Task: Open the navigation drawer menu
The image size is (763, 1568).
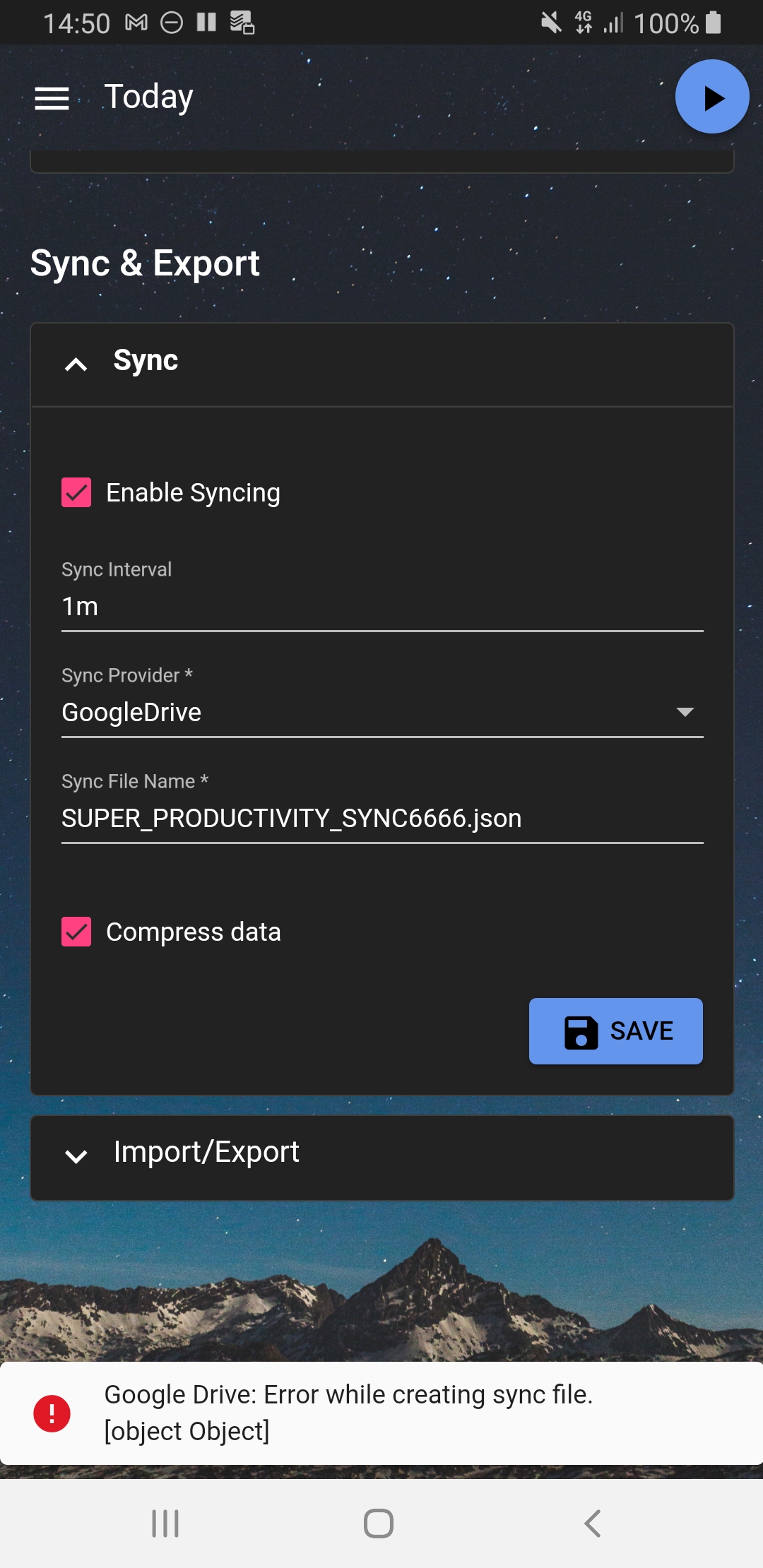Action: pyautogui.click(x=52, y=99)
